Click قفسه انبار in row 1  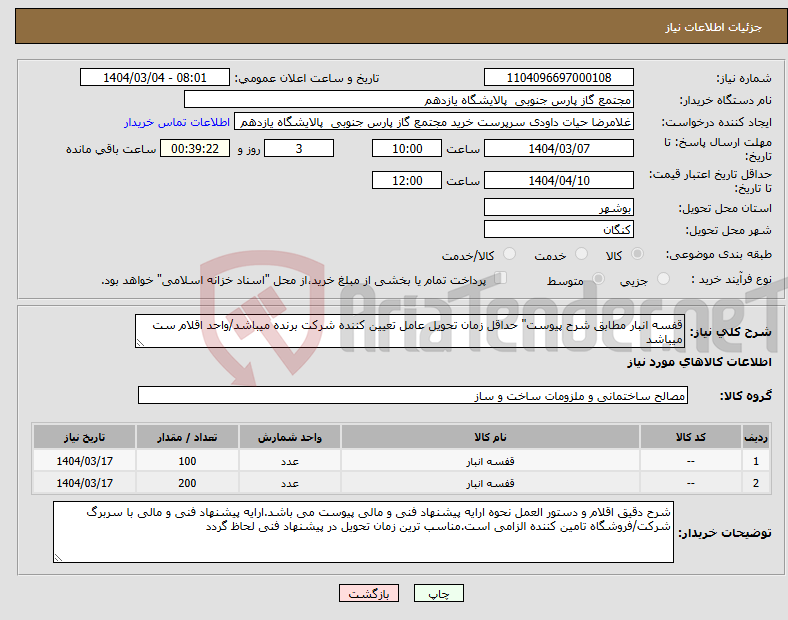490,461
